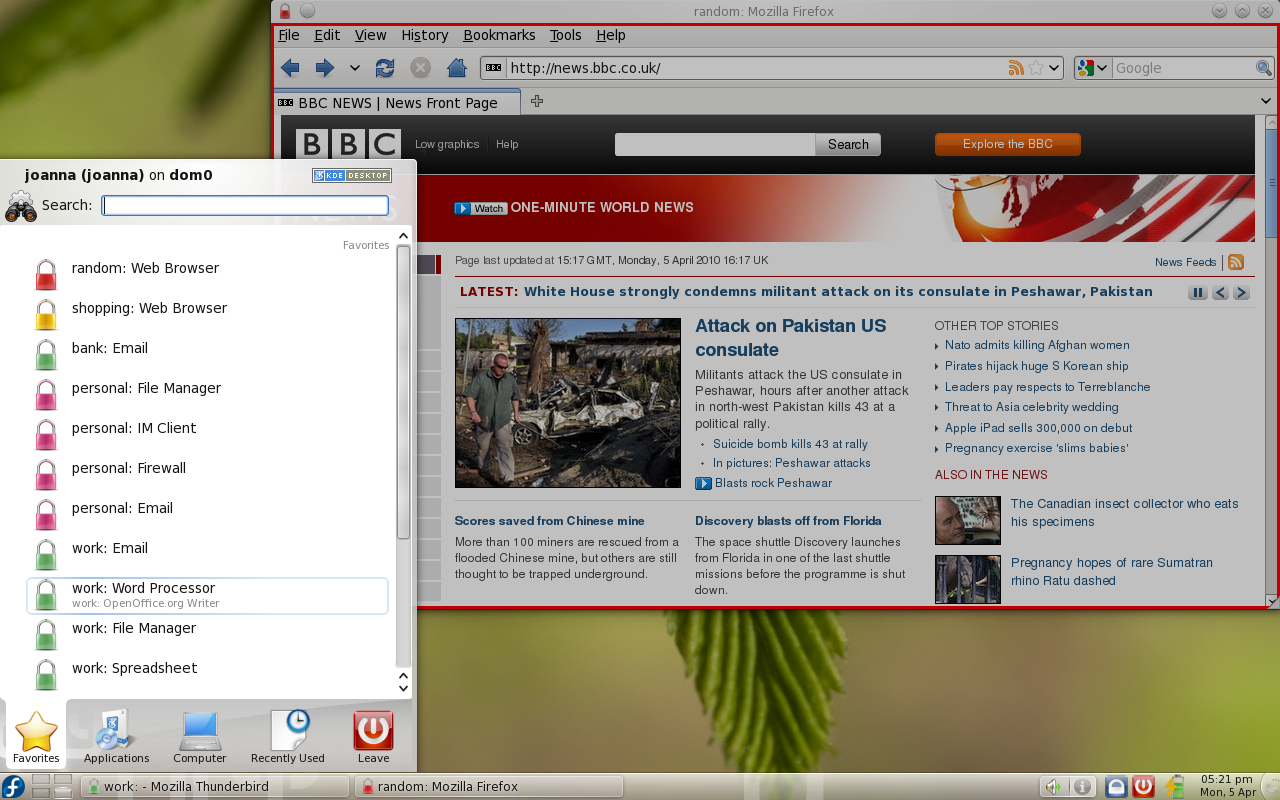The height and width of the screenshot is (800, 1280).
Task: Launch work: Word Processor from favorites
Action: 207,595
